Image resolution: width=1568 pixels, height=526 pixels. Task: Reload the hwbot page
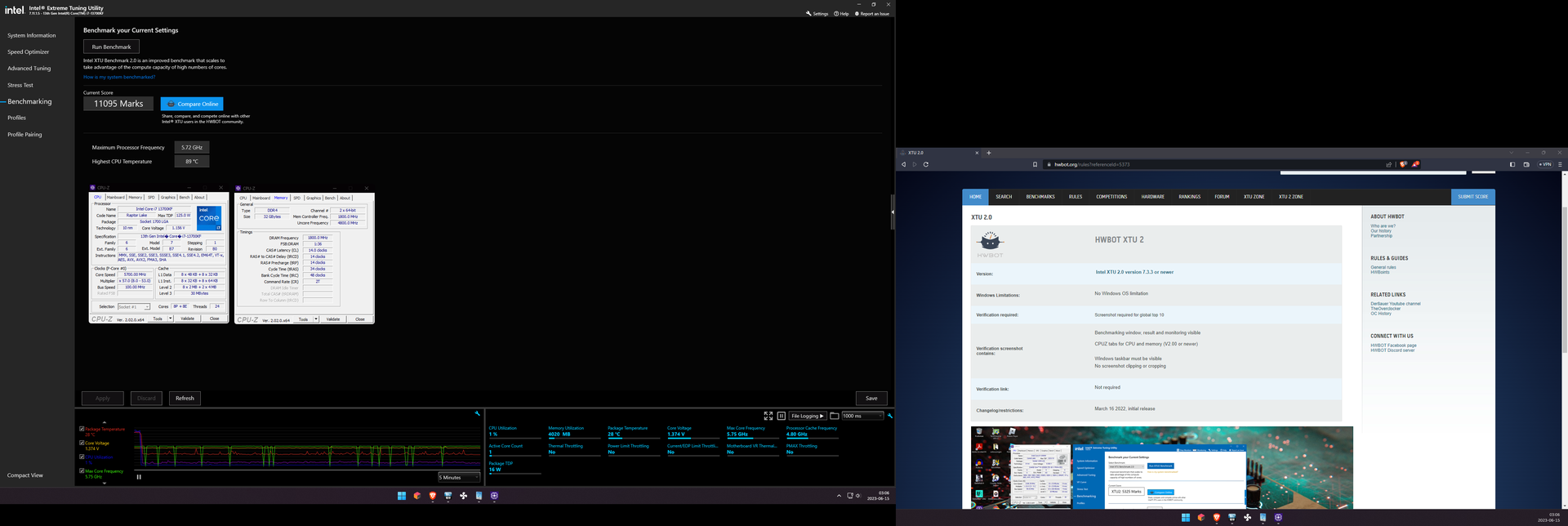coord(926,164)
